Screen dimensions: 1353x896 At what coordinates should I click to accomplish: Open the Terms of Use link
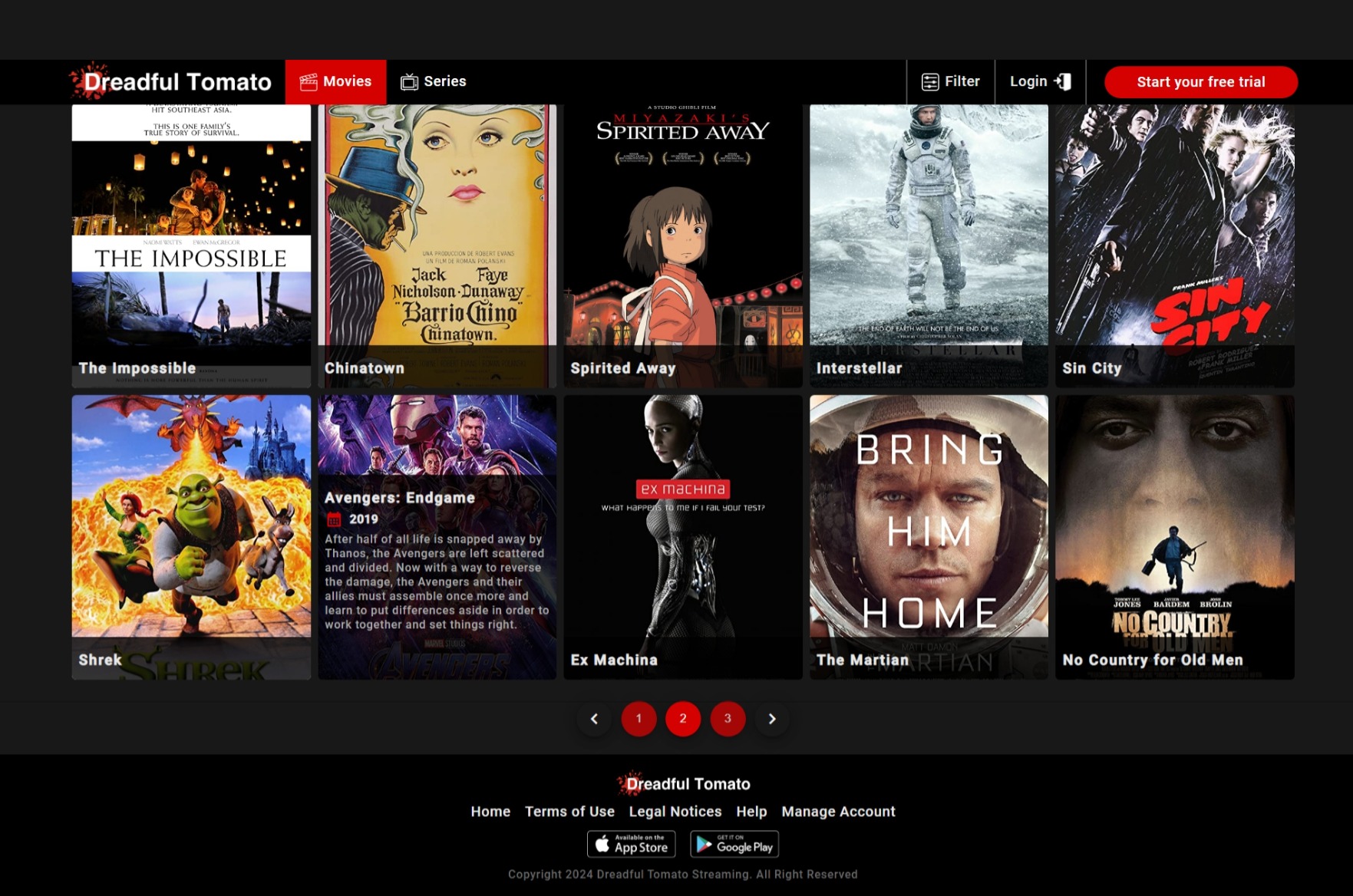click(569, 812)
